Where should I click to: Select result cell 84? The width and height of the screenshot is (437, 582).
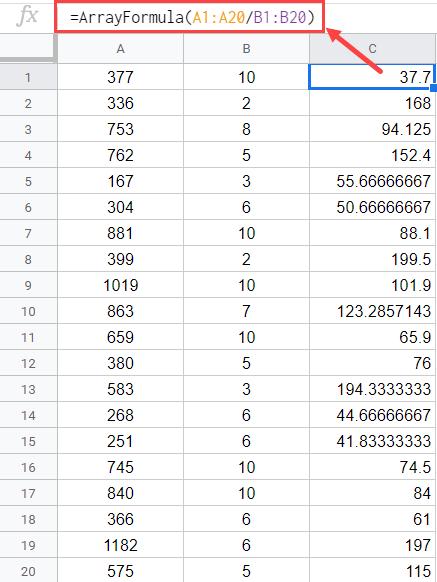pyautogui.click(x=372, y=493)
